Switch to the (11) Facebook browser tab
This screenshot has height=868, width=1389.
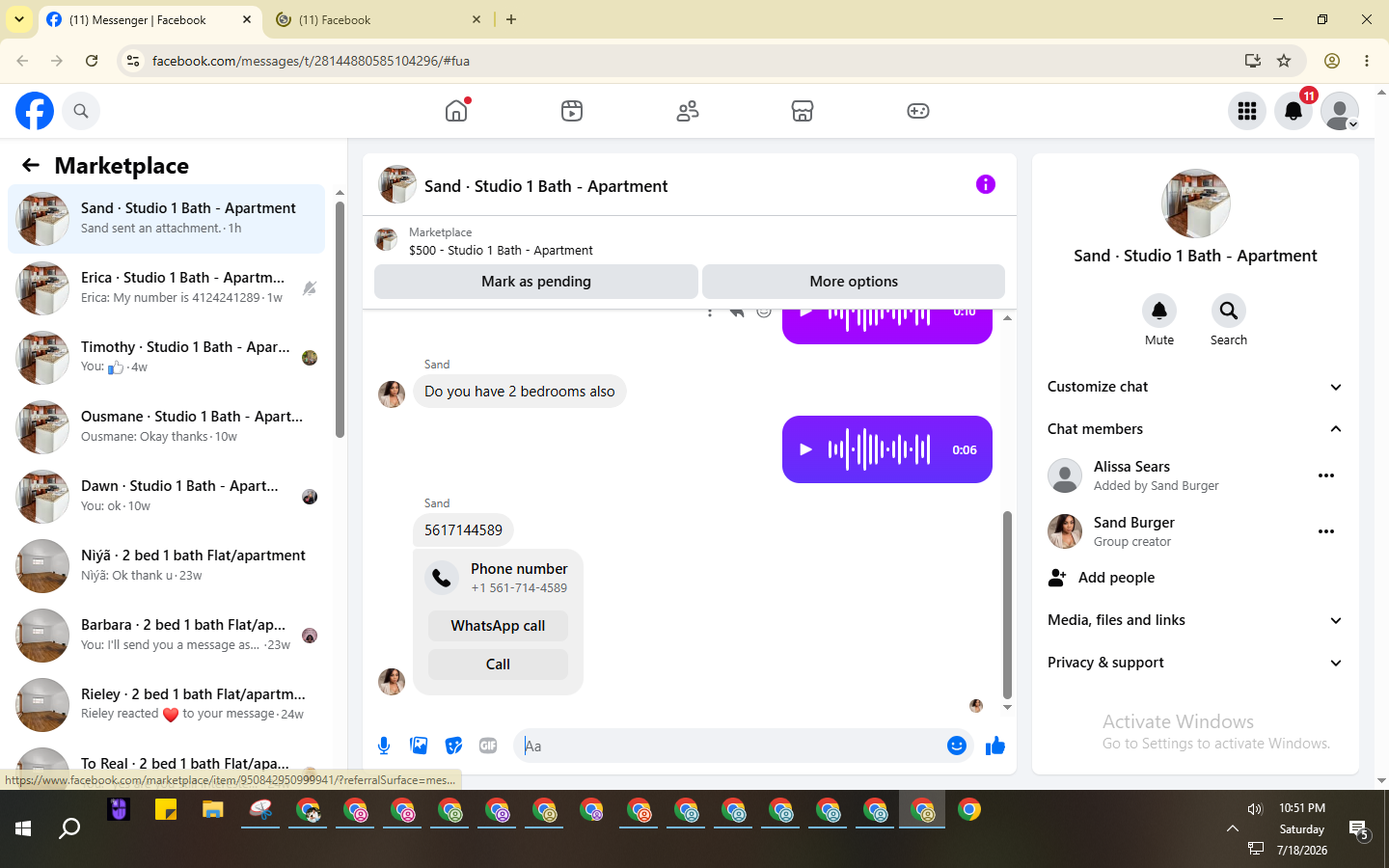(378, 19)
